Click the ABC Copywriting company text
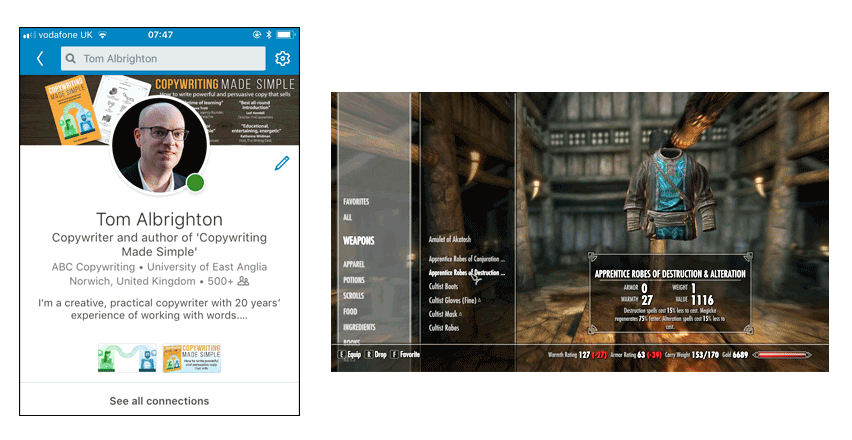 (x=93, y=267)
